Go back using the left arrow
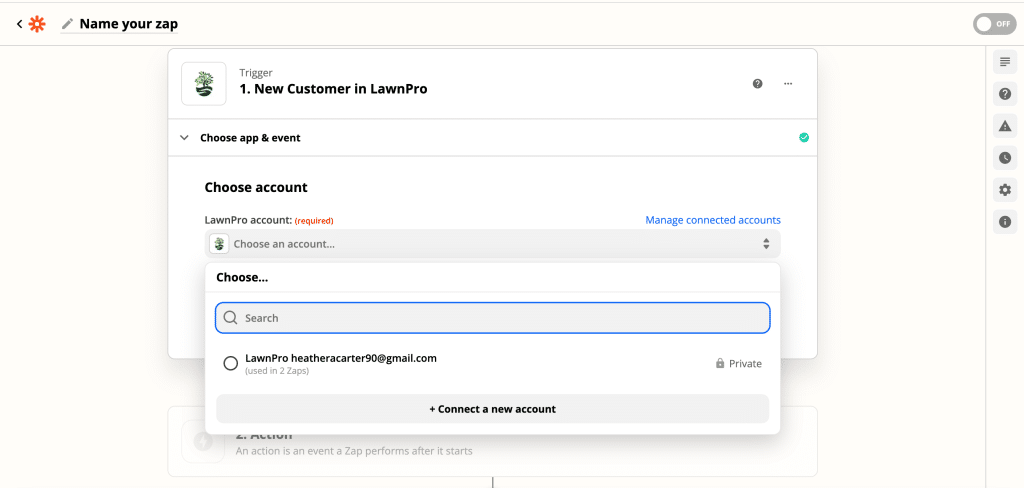Screen dimensions: 1024x488 (x=20, y=24)
